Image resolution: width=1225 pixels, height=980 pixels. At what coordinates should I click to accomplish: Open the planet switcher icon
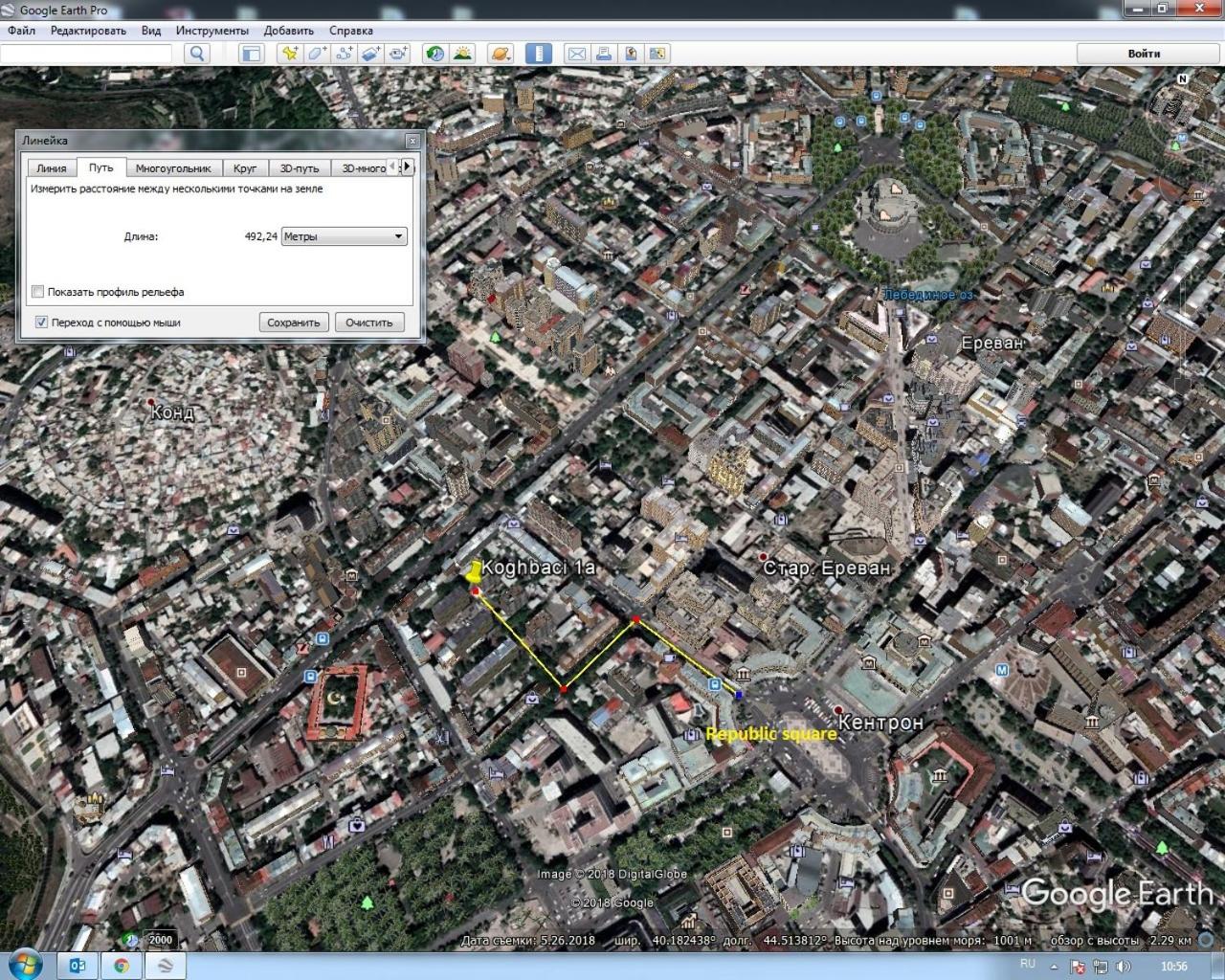point(501,54)
